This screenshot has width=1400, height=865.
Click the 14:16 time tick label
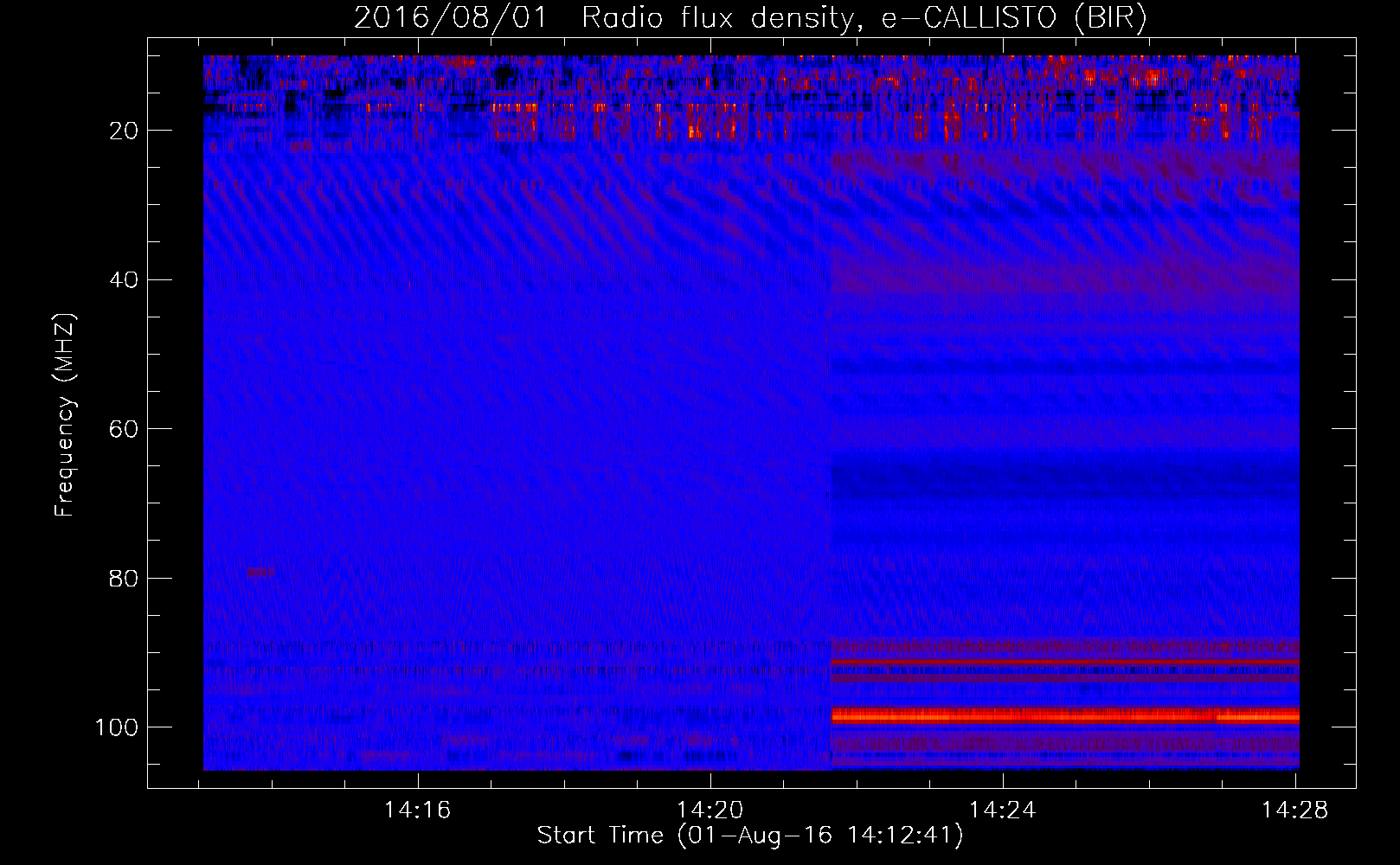418,811
